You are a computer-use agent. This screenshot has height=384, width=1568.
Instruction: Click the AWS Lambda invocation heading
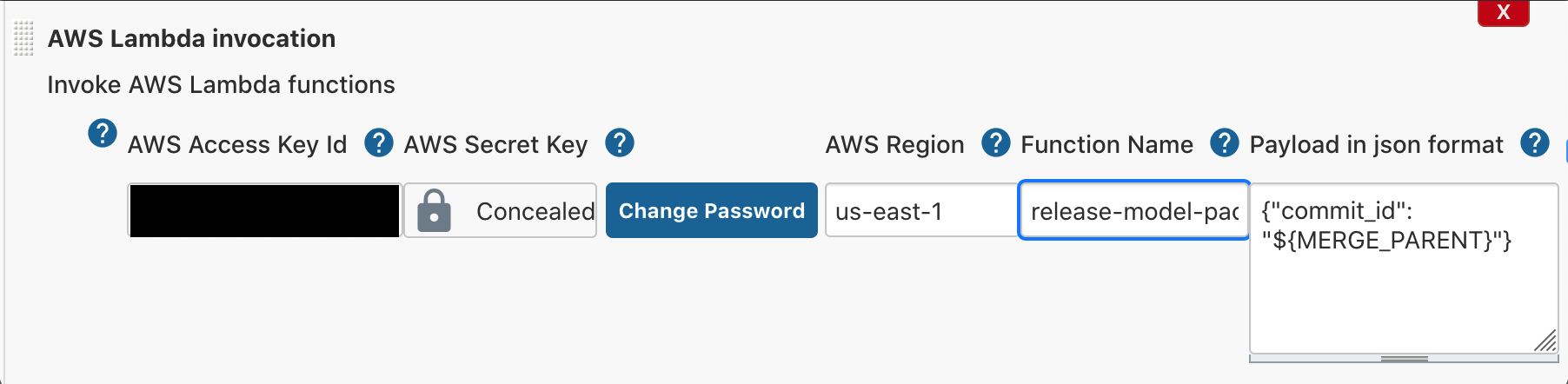coord(191,38)
